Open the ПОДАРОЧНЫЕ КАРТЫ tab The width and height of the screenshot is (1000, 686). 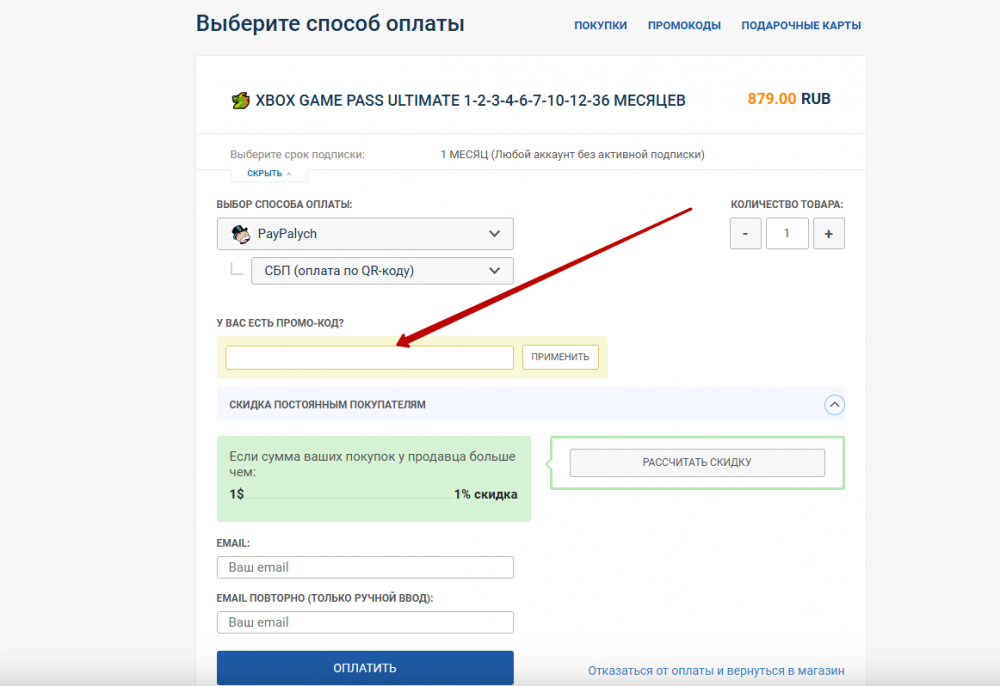pos(801,26)
